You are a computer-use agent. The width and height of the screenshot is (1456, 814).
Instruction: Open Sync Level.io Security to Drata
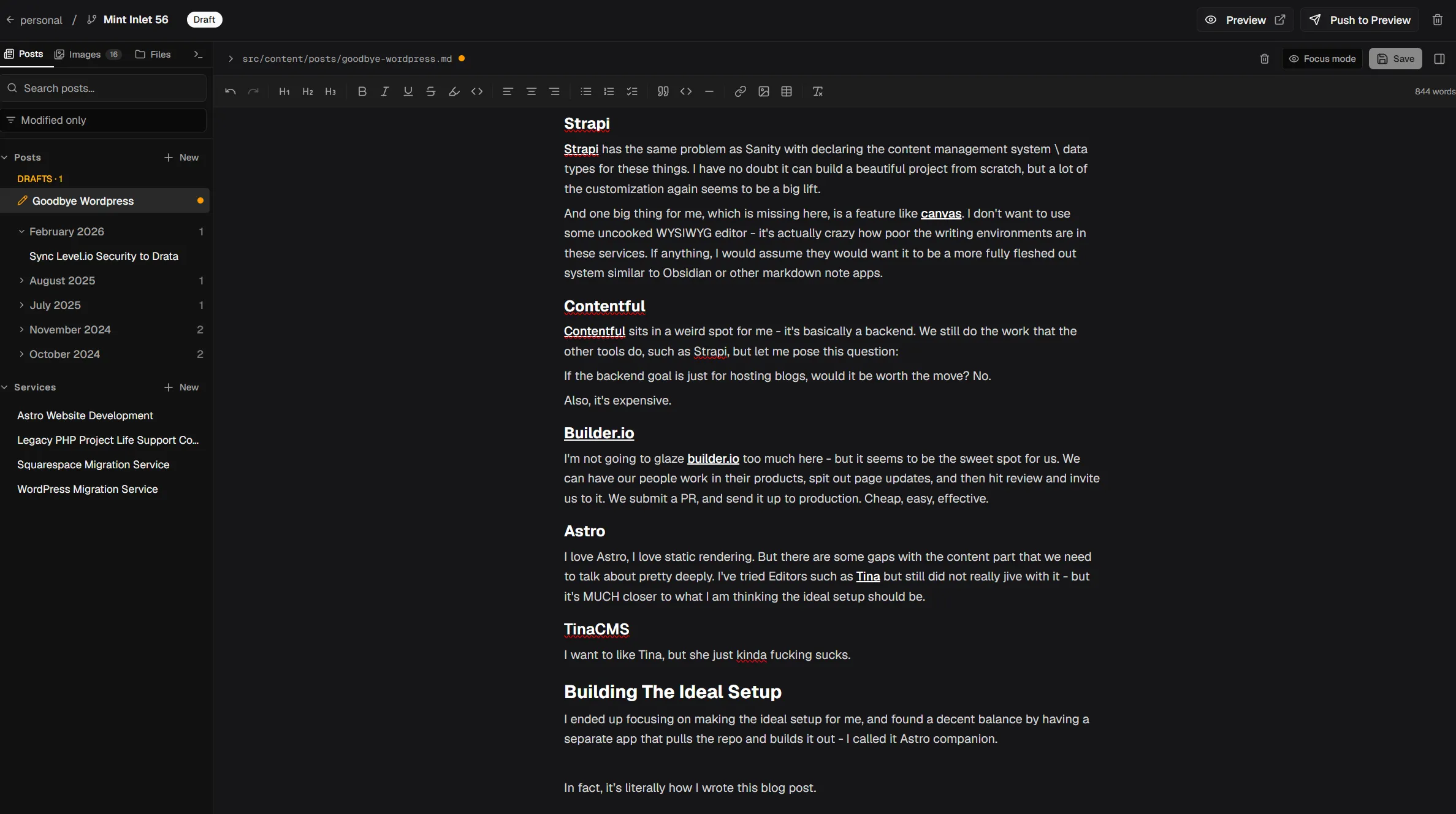pos(104,256)
